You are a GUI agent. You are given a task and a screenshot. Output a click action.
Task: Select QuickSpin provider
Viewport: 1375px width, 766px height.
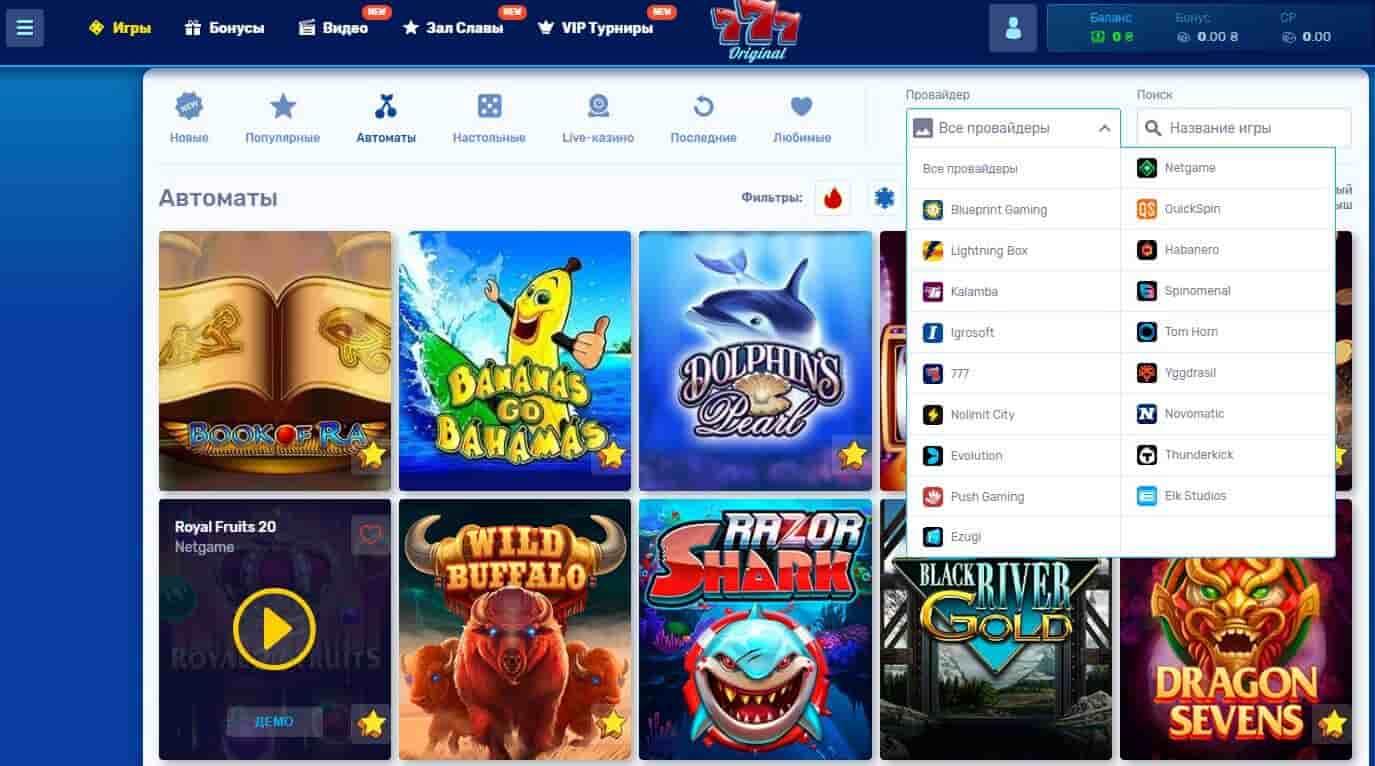click(x=1228, y=209)
